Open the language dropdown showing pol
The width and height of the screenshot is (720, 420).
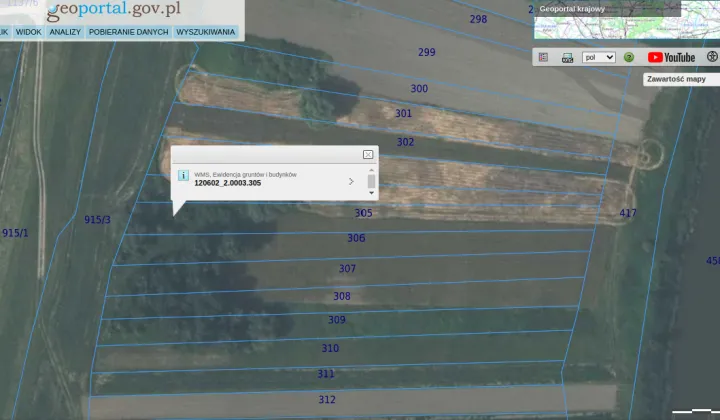598,58
